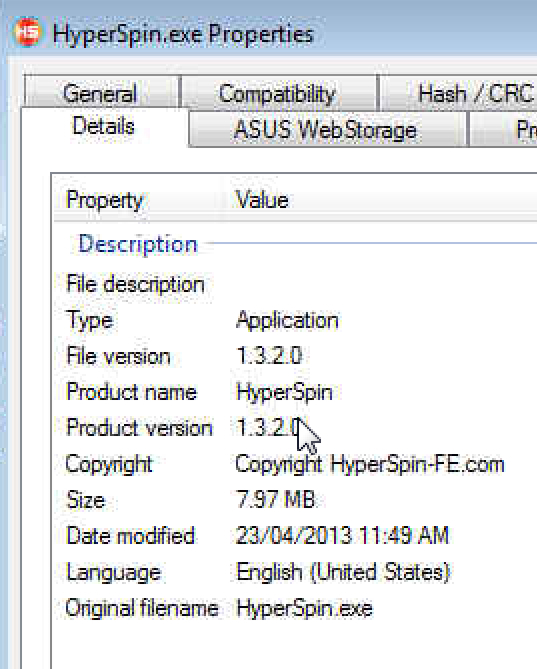Click the Application type value
537x669 pixels.
pos(287,320)
